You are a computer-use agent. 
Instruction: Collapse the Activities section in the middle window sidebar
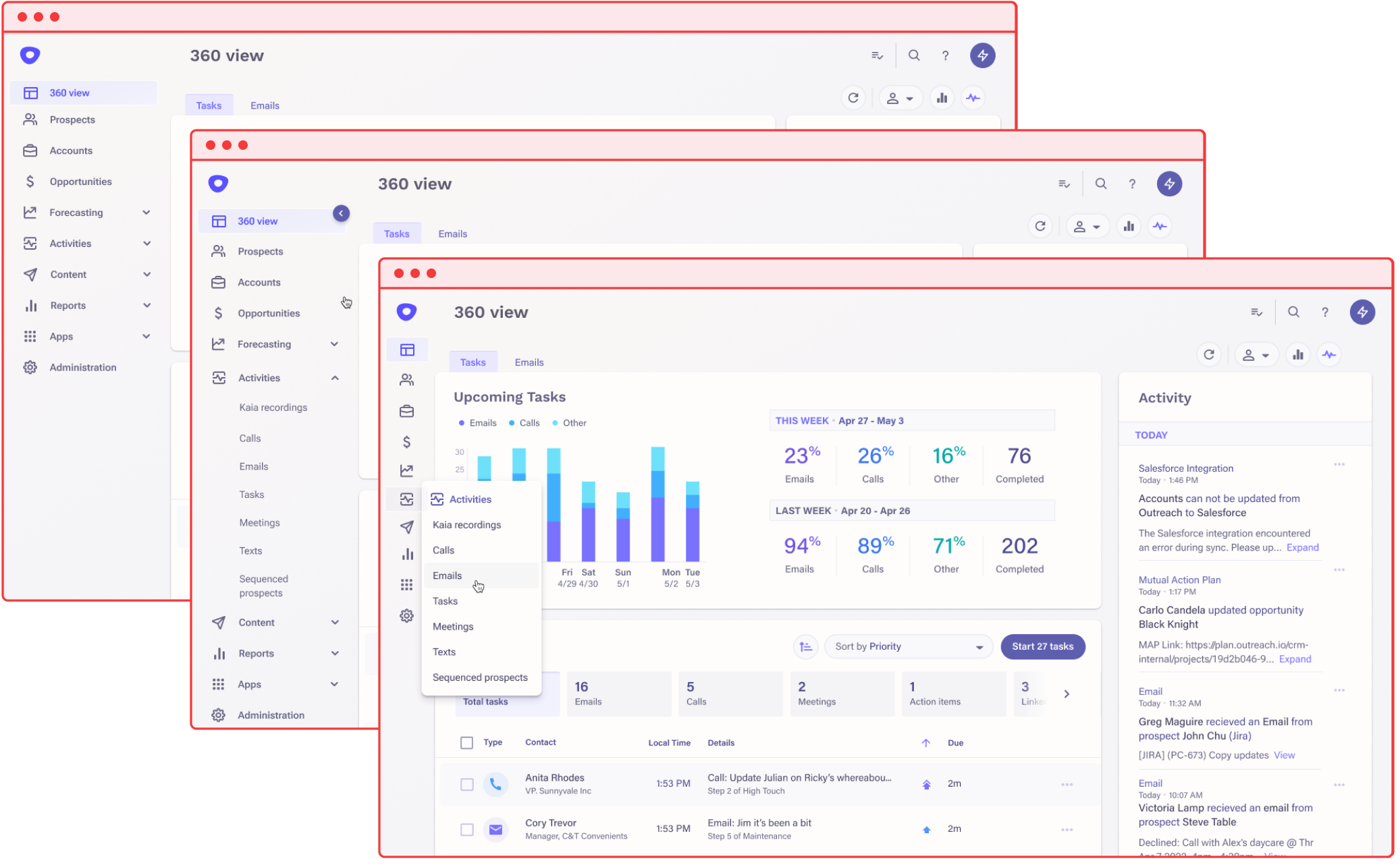pos(335,378)
